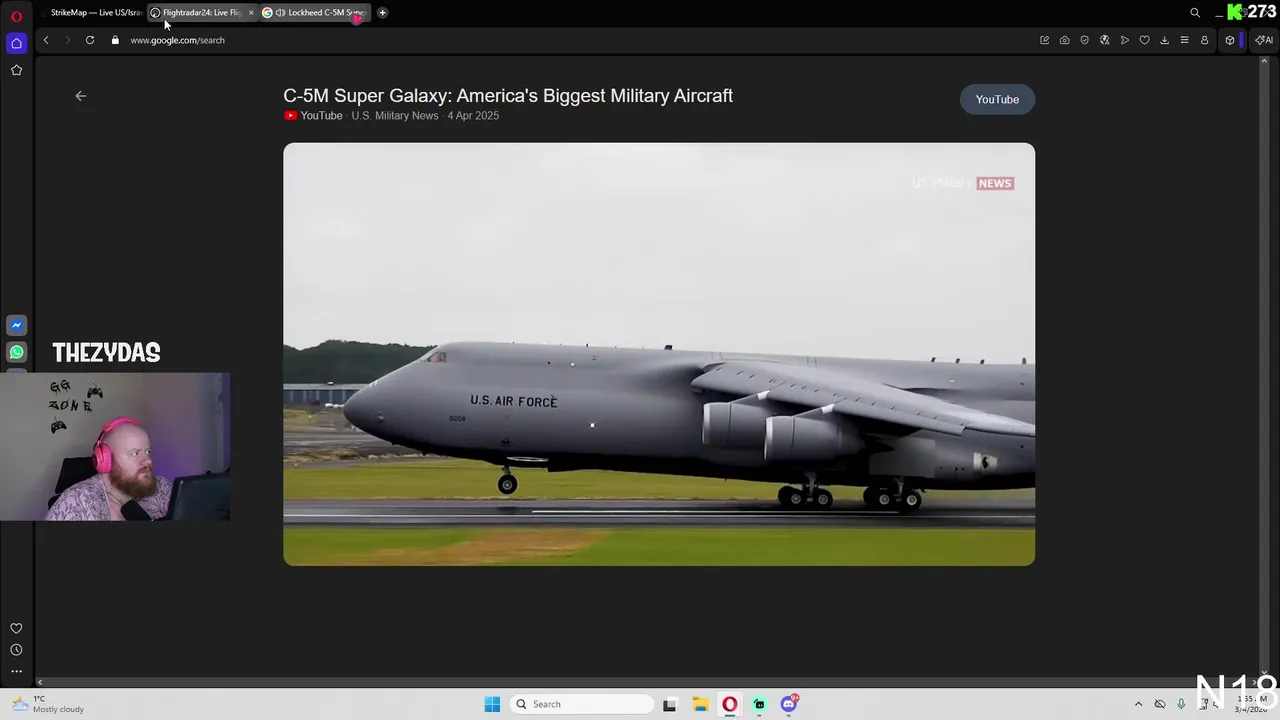Open the Windows Start button
1280x720 pixels.
pyautogui.click(x=492, y=704)
